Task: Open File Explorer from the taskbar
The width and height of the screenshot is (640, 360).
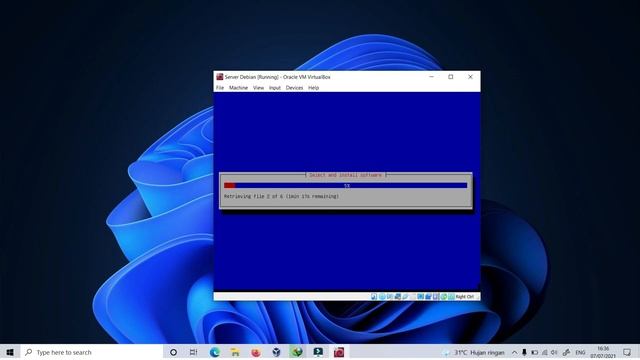Action: click(235, 352)
